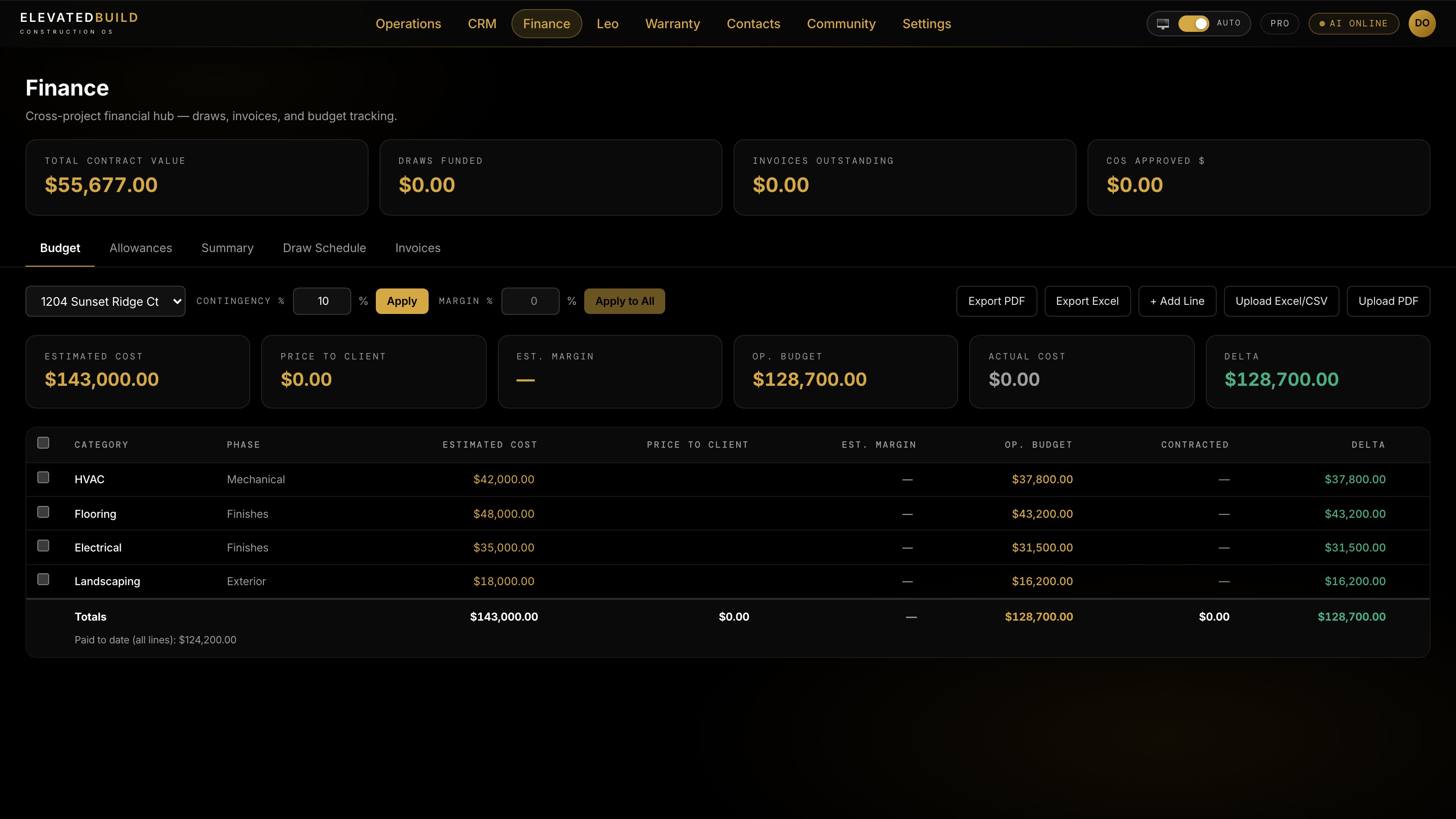Click Landscaping delta $16,200.00
1456x819 pixels.
click(x=1355, y=581)
